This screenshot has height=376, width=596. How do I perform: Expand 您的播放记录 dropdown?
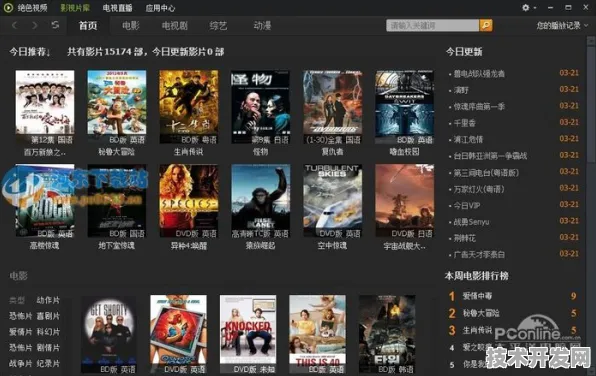(562, 25)
